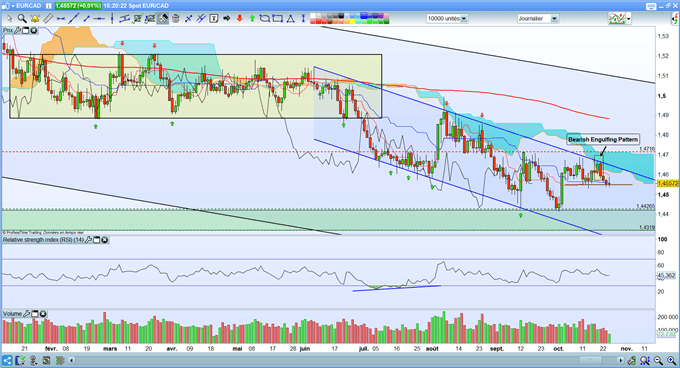This screenshot has width=680, height=368.
Task: Select the diagonal trend line tool
Action: tap(74, 19)
